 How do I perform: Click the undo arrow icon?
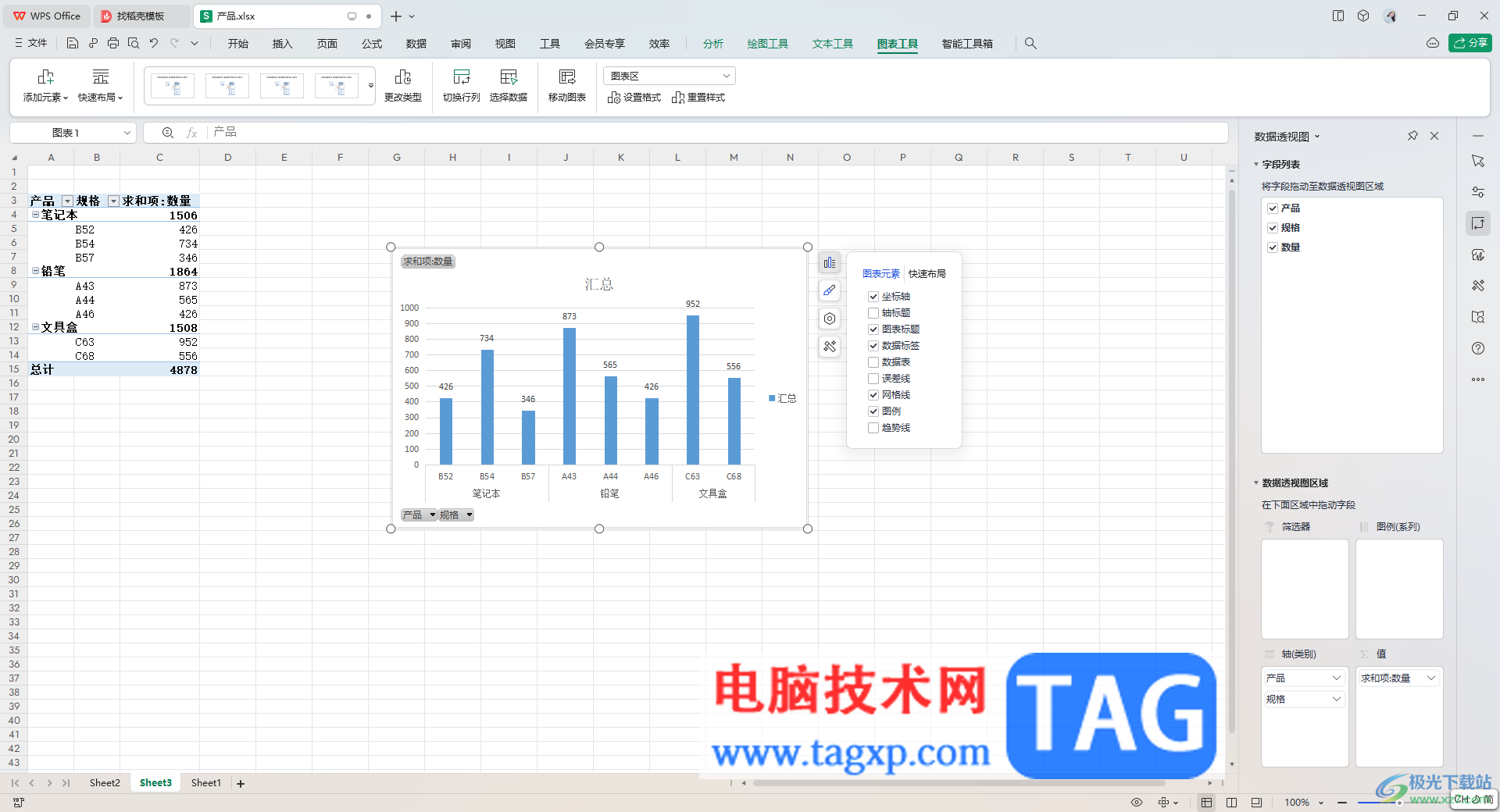coord(154,44)
